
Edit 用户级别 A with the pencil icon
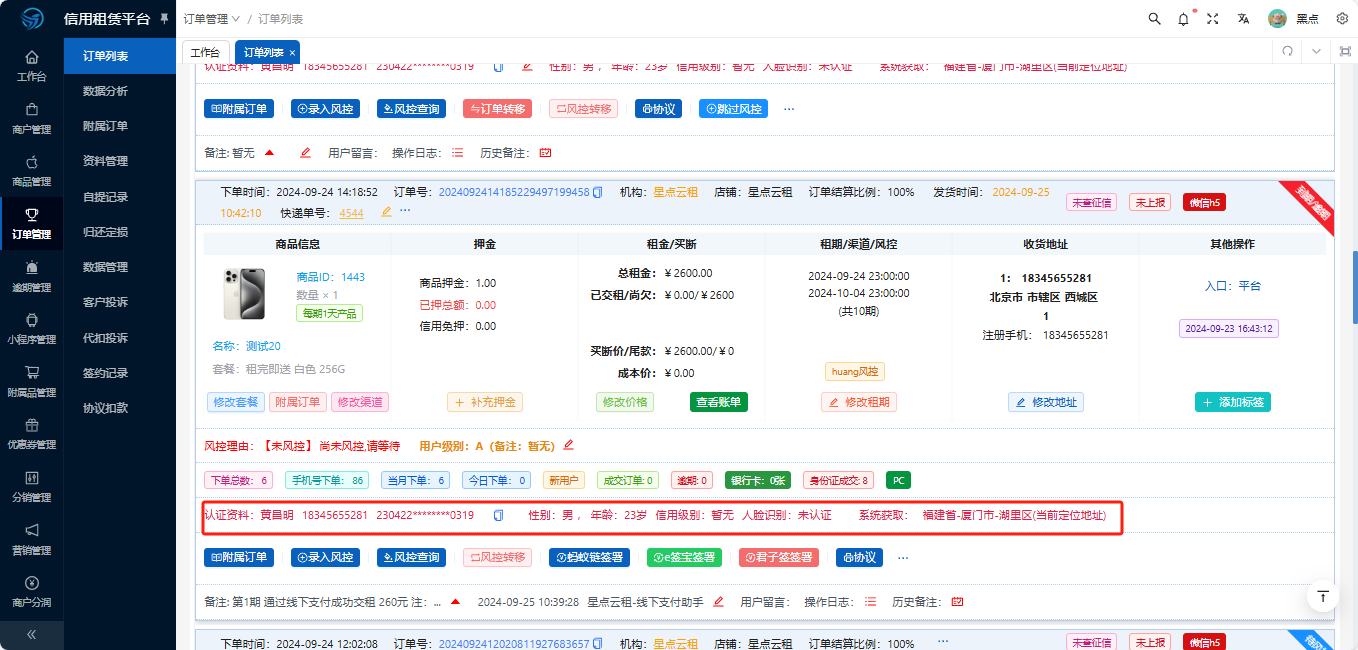click(x=569, y=445)
